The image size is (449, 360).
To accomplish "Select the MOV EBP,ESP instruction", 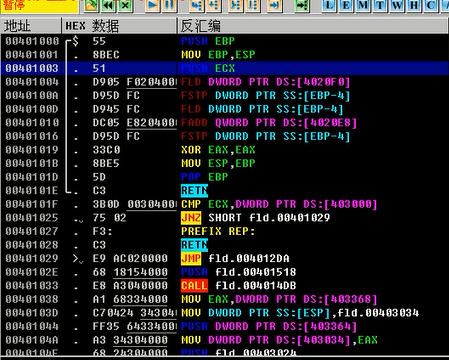I will [x=218, y=55].
